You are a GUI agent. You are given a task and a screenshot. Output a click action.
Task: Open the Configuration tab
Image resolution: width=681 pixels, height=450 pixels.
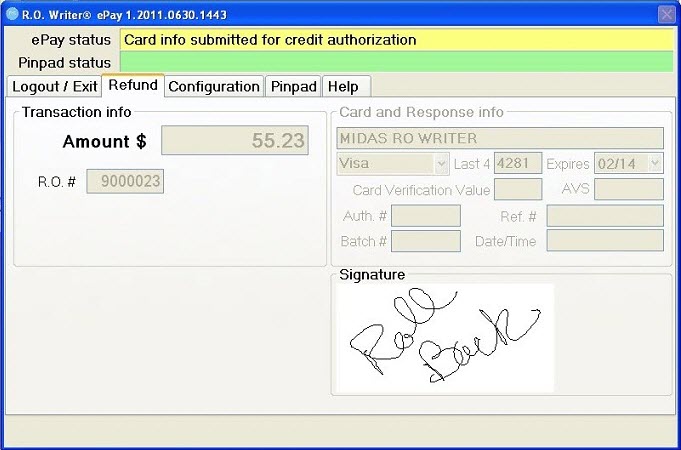click(x=214, y=87)
